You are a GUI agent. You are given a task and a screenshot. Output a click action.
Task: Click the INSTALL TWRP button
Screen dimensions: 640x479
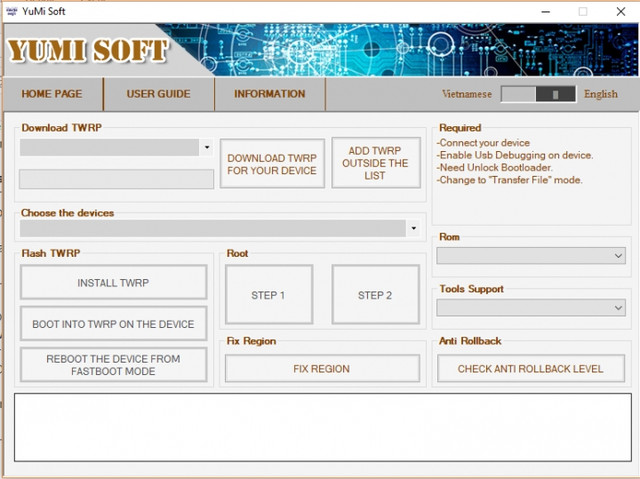(113, 282)
